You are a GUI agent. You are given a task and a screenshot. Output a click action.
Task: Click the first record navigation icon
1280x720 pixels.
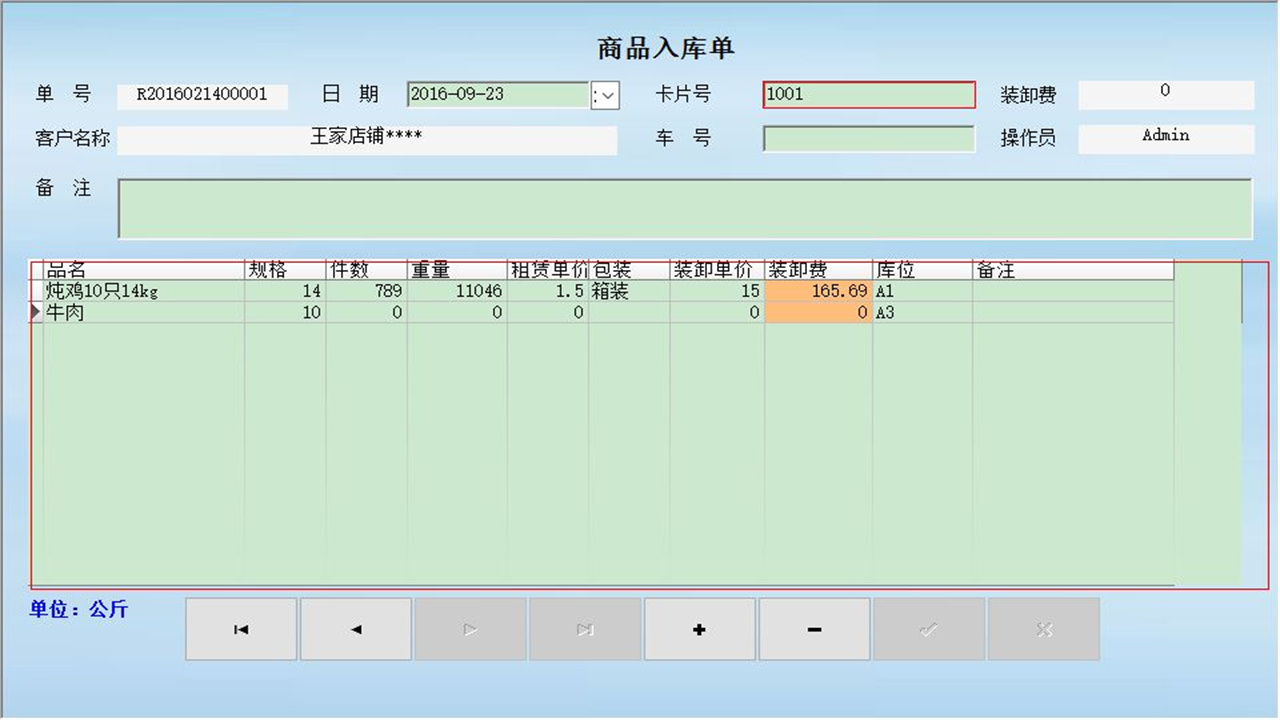tap(240, 629)
